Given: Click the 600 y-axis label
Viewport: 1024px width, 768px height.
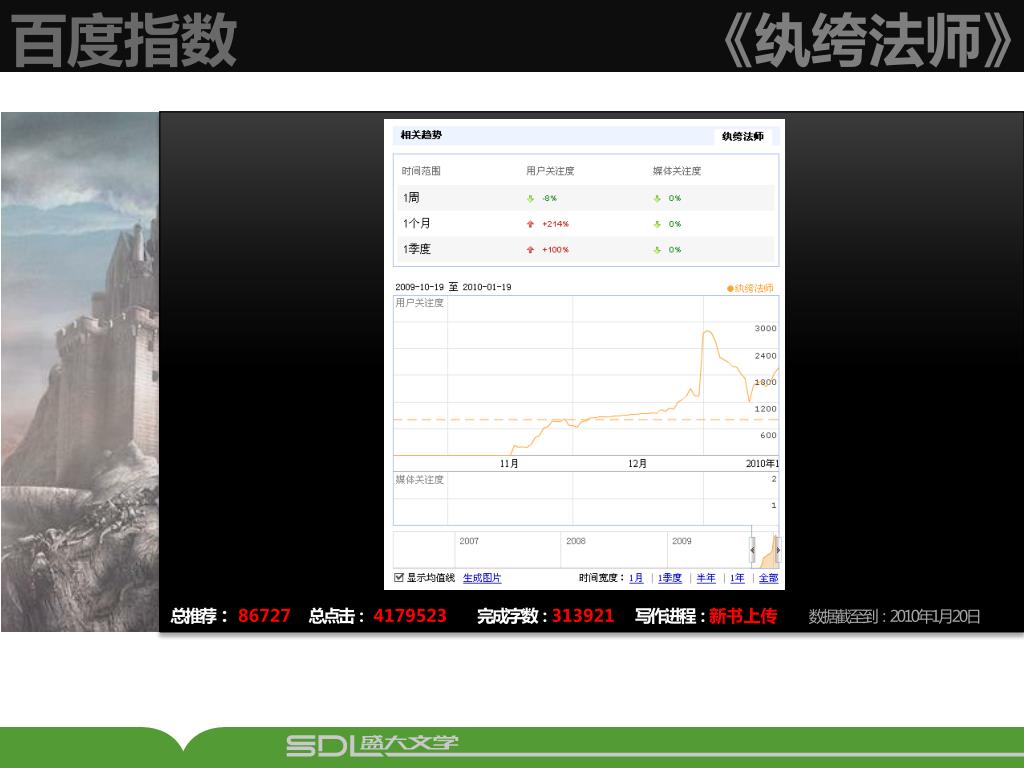Looking at the screenshot, I should tap(768, 436).
